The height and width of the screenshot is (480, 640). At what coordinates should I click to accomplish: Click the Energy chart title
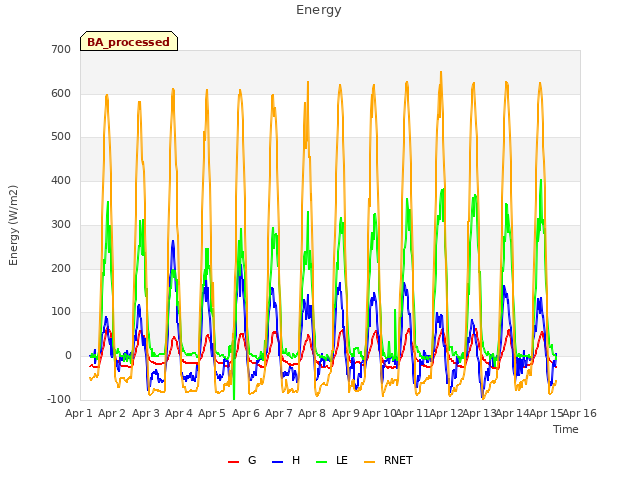[319, 10]
